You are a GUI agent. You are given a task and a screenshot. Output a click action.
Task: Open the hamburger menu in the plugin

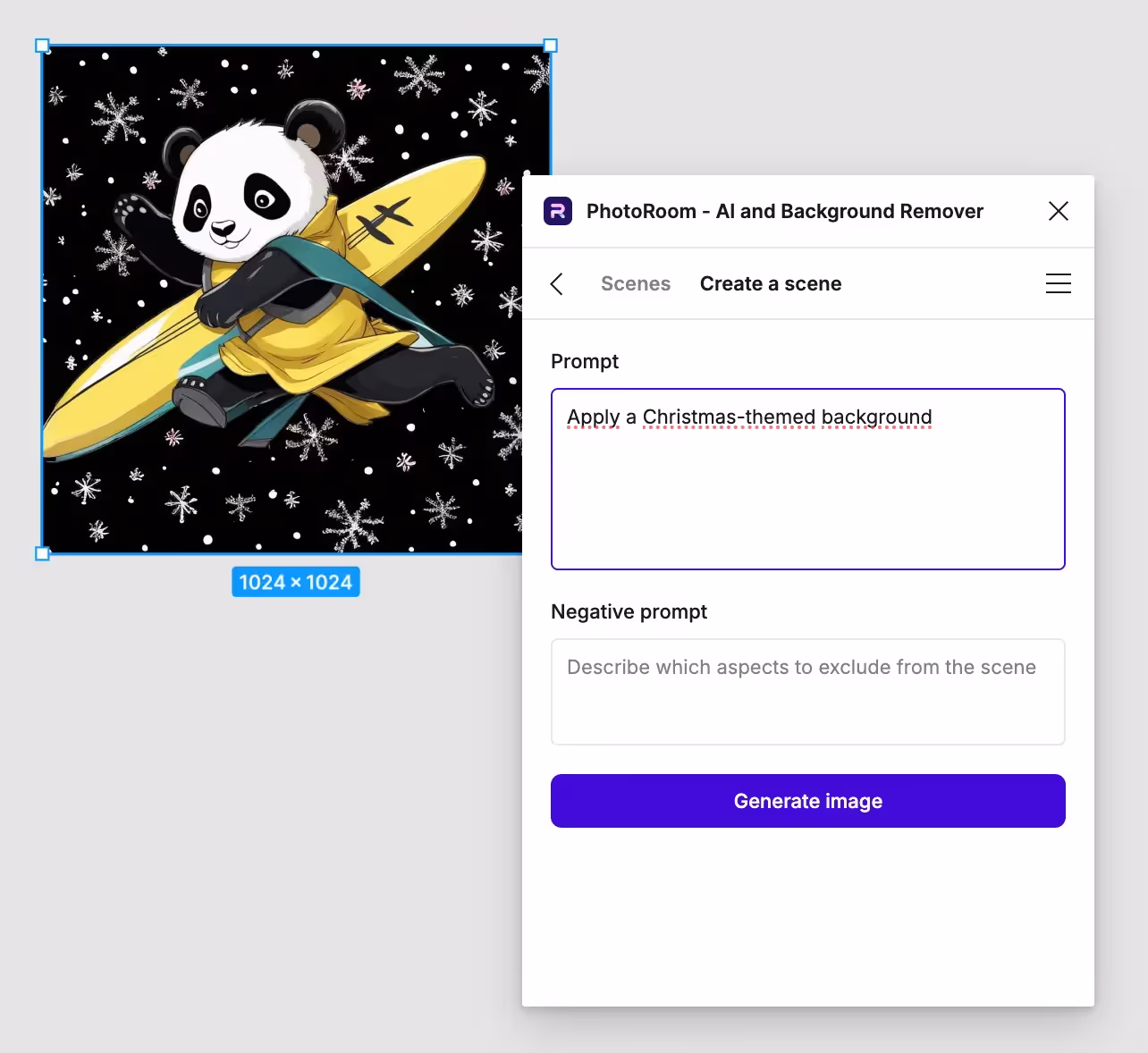[1058, 284]
